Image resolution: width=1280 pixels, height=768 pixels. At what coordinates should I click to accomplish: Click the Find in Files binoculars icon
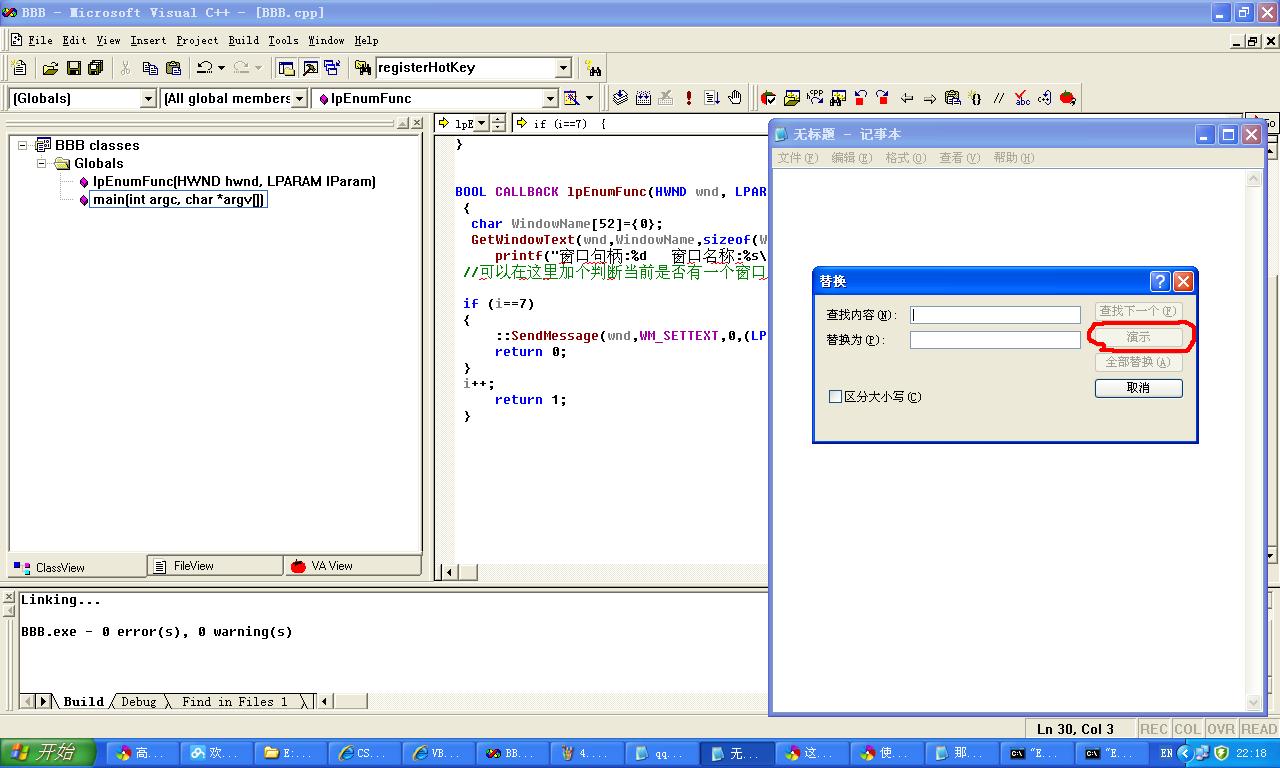point(363,68)
